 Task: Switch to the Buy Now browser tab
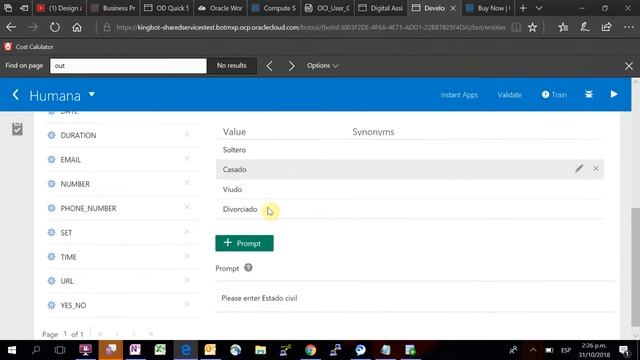[488, 8]
